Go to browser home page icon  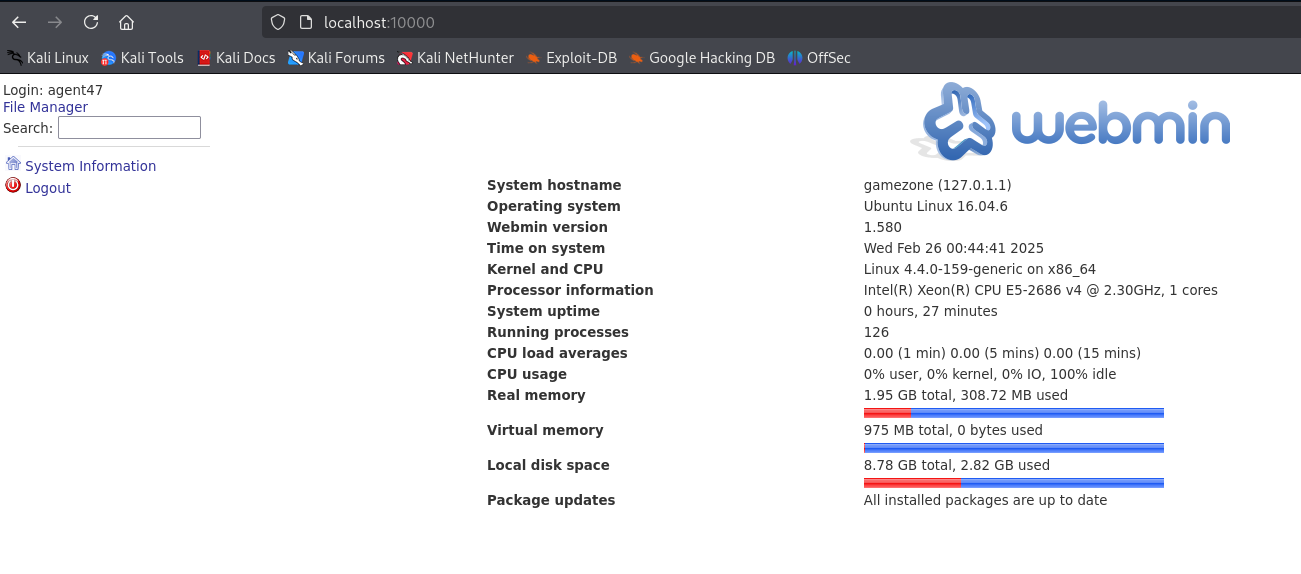click(x=126, y=22)
